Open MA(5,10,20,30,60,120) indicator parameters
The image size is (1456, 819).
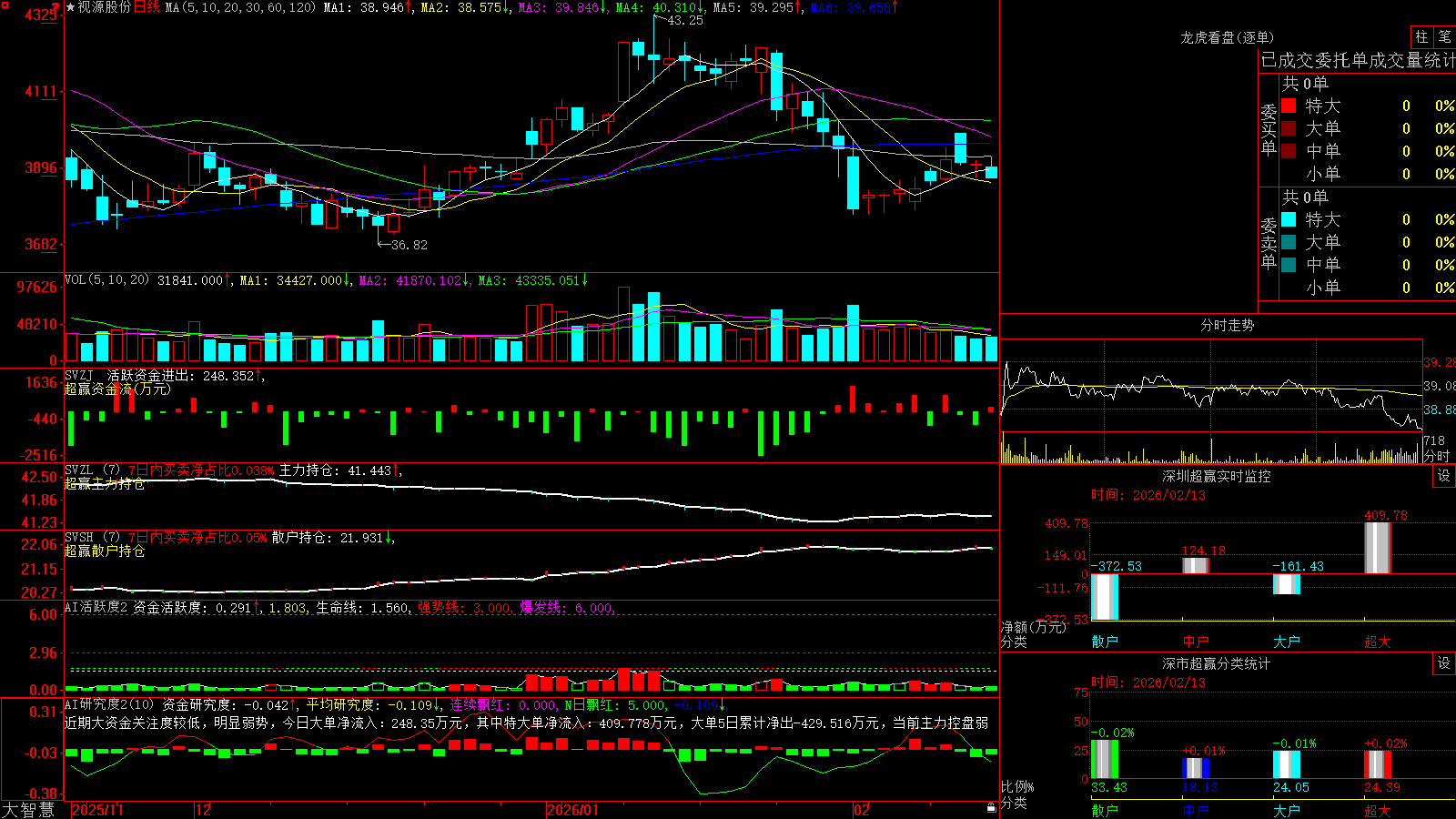coord(240,7)
